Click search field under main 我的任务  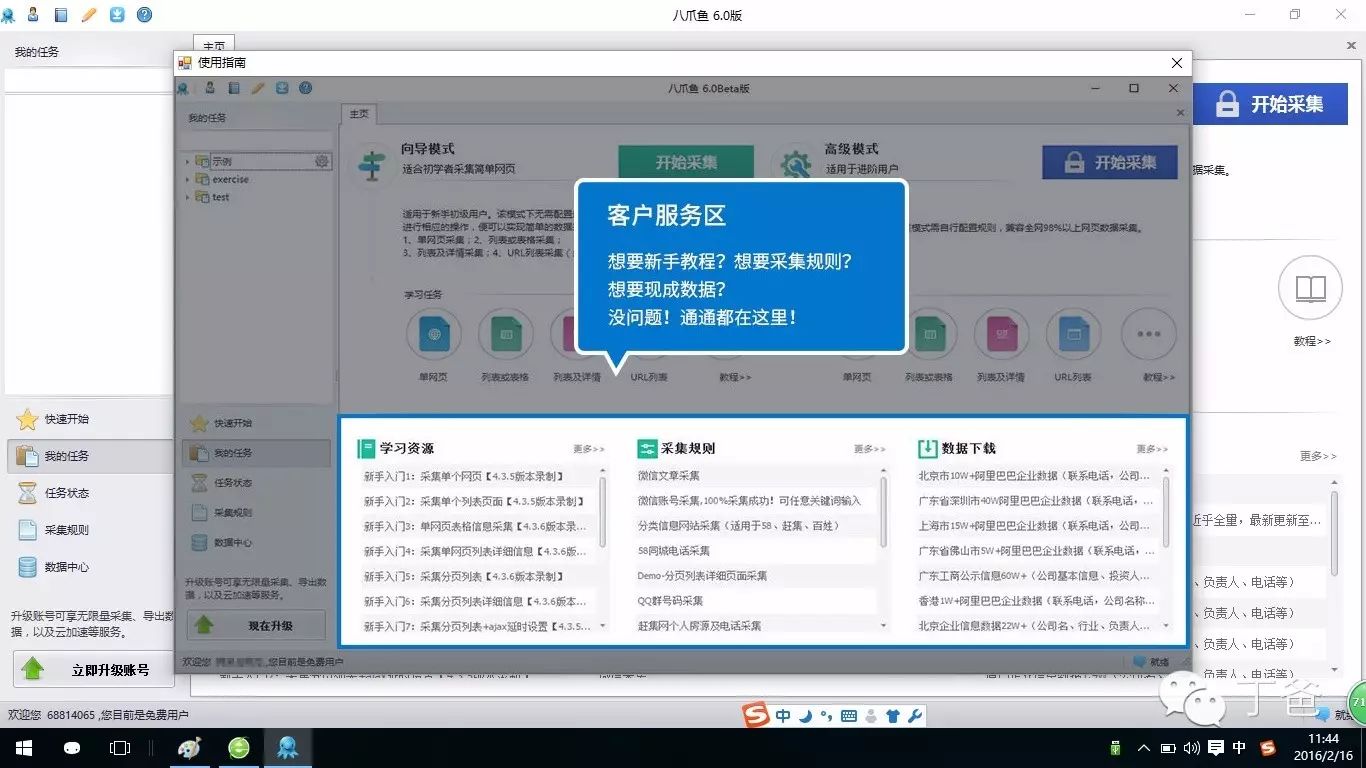point(88,80)
